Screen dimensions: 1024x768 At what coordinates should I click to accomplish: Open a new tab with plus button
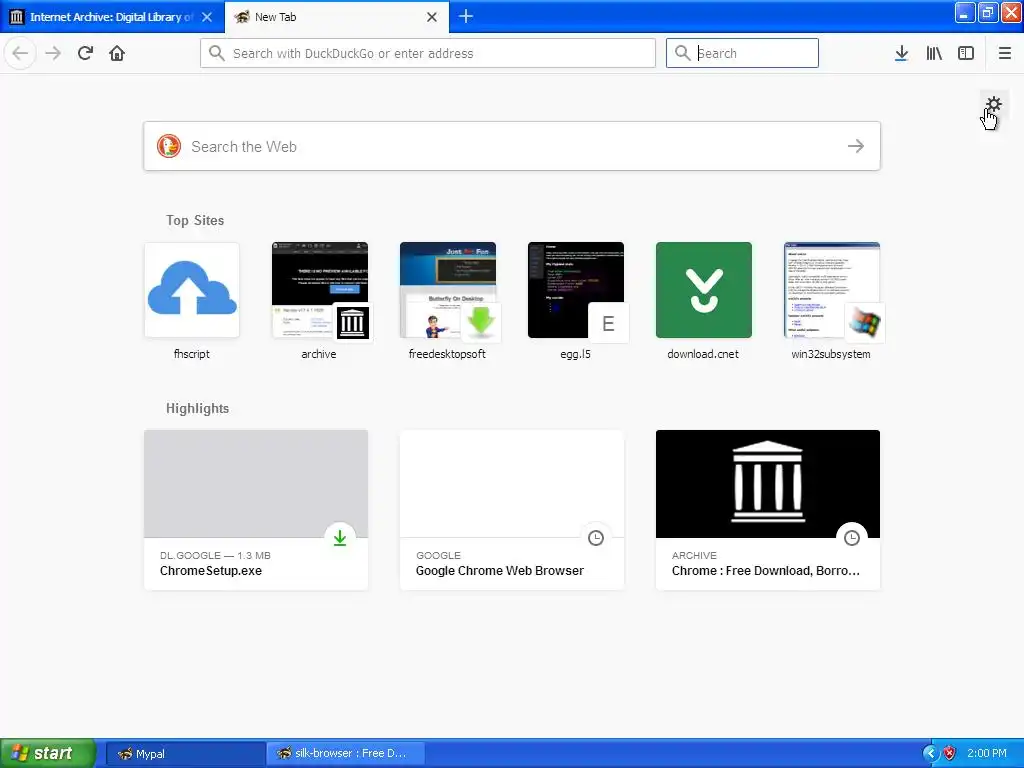[x=466, y=16]
